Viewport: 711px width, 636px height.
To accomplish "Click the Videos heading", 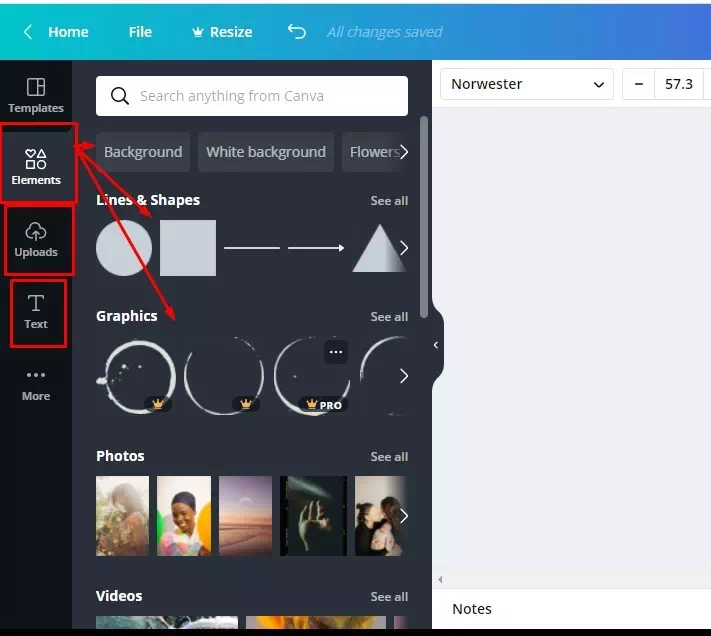I will (119, 596).
